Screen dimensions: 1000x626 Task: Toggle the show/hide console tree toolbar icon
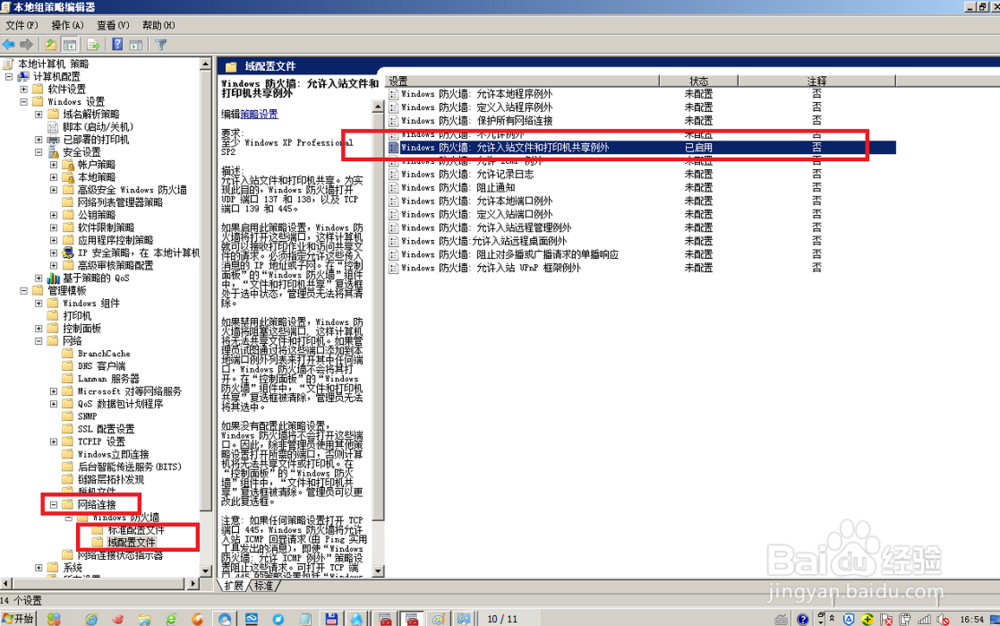pyautogui.click(x=70, y=45)
